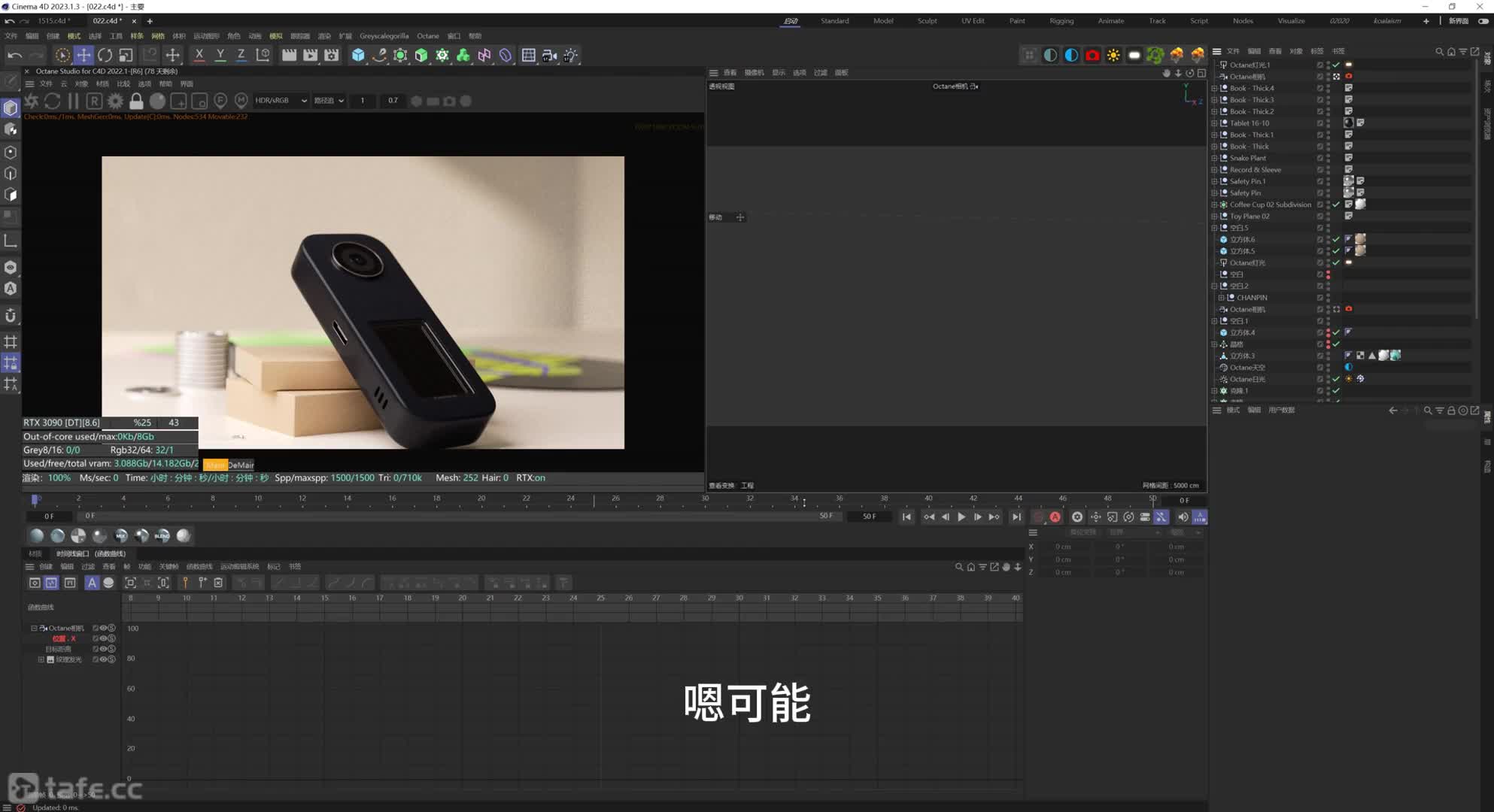The image size is (1494, 812).
Task: Select the Coffee Cup 02 Subdivision object
Action: click(x=1270, y=205)
